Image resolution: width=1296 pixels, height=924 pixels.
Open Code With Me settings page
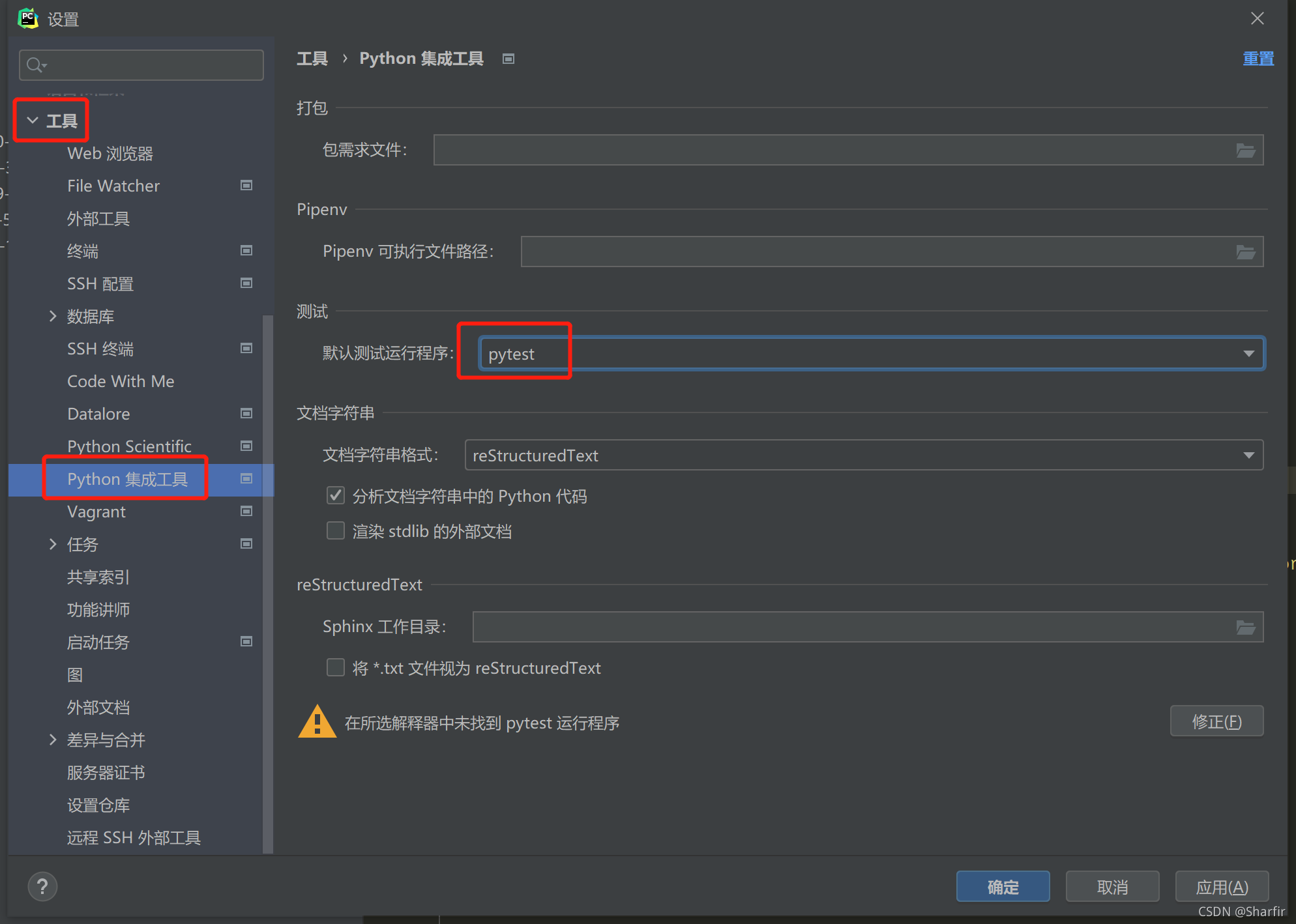pyautogui.click(x=121, y=381)
